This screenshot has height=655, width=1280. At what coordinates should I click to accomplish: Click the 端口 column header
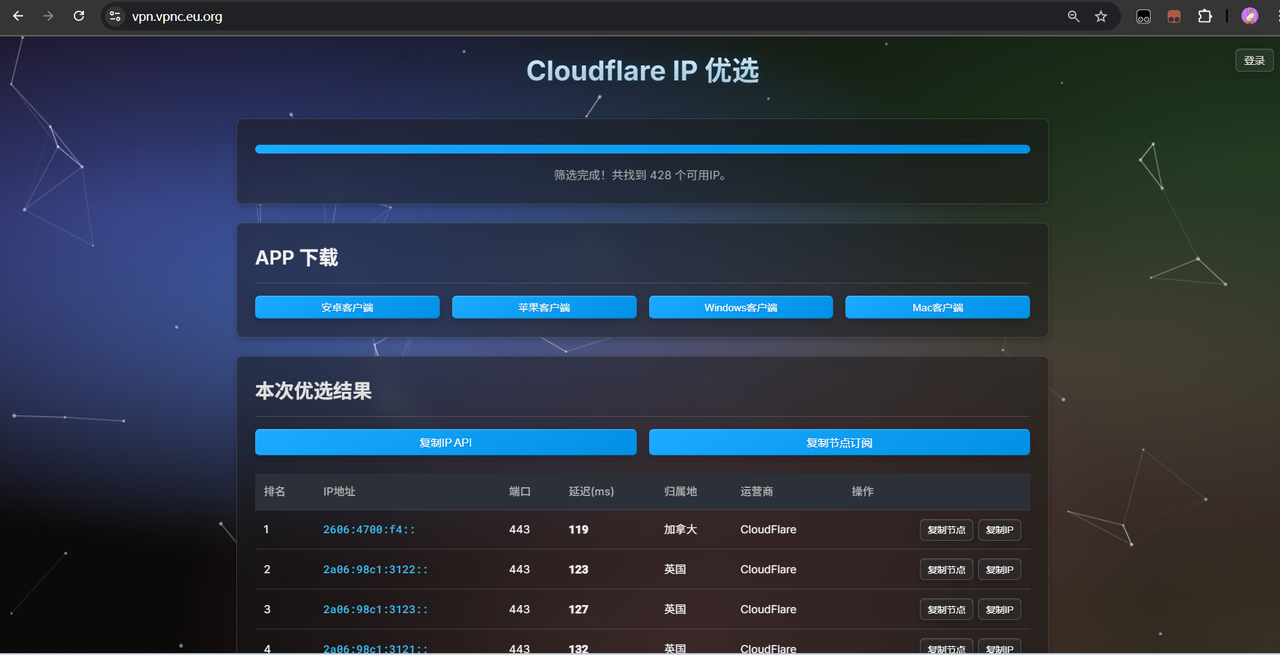tap(520, 492)
